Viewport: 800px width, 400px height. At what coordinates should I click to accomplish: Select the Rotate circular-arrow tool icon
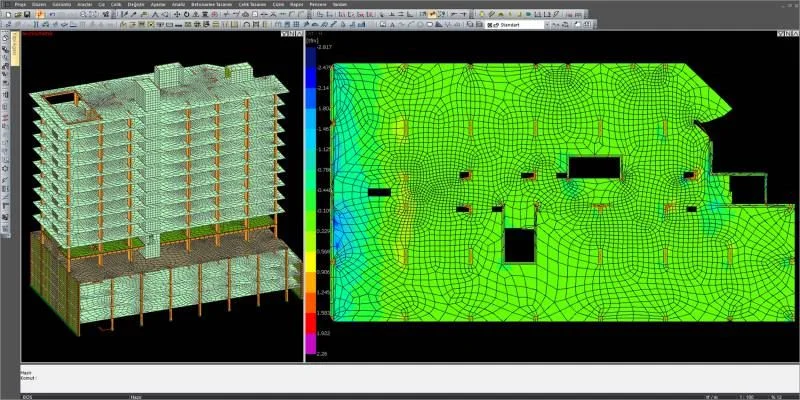(187, 14)
